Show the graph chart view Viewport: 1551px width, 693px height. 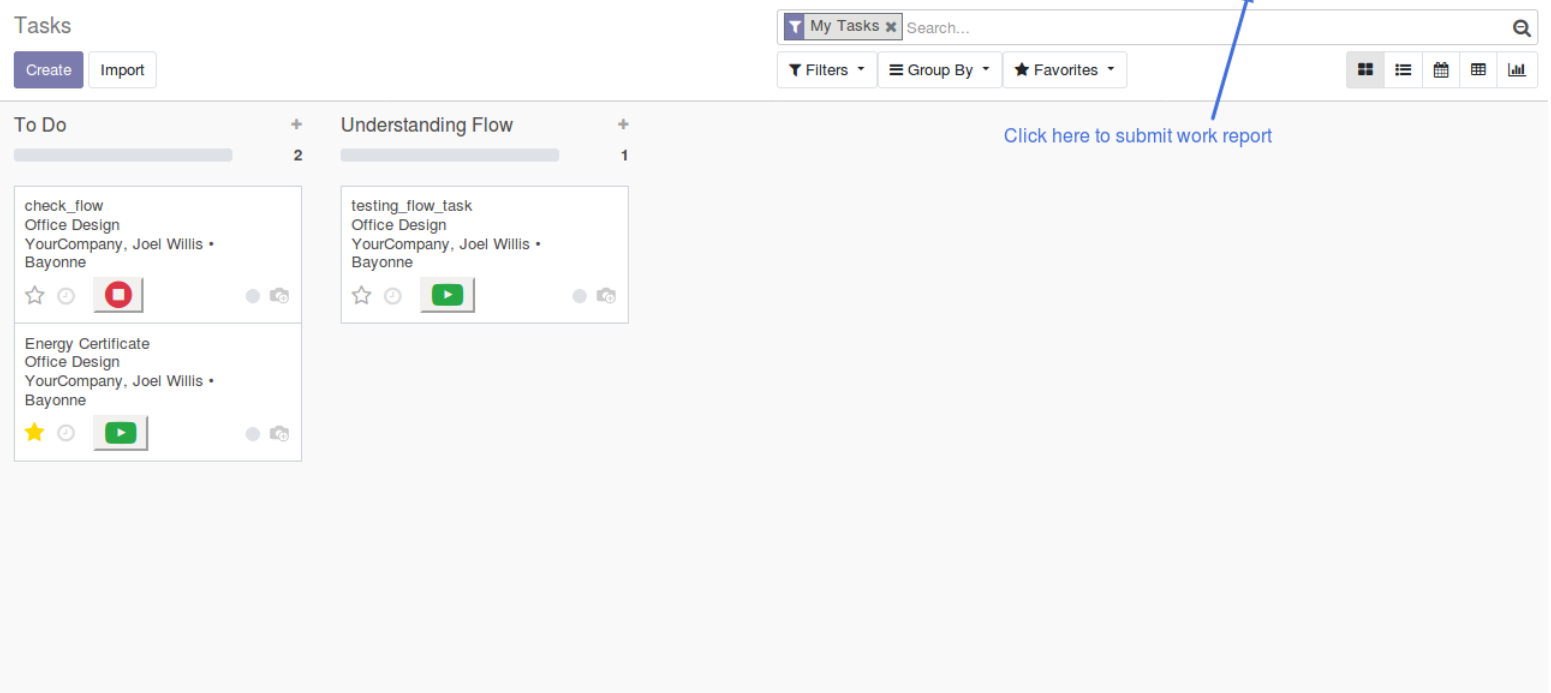(x=1517, y=70)
